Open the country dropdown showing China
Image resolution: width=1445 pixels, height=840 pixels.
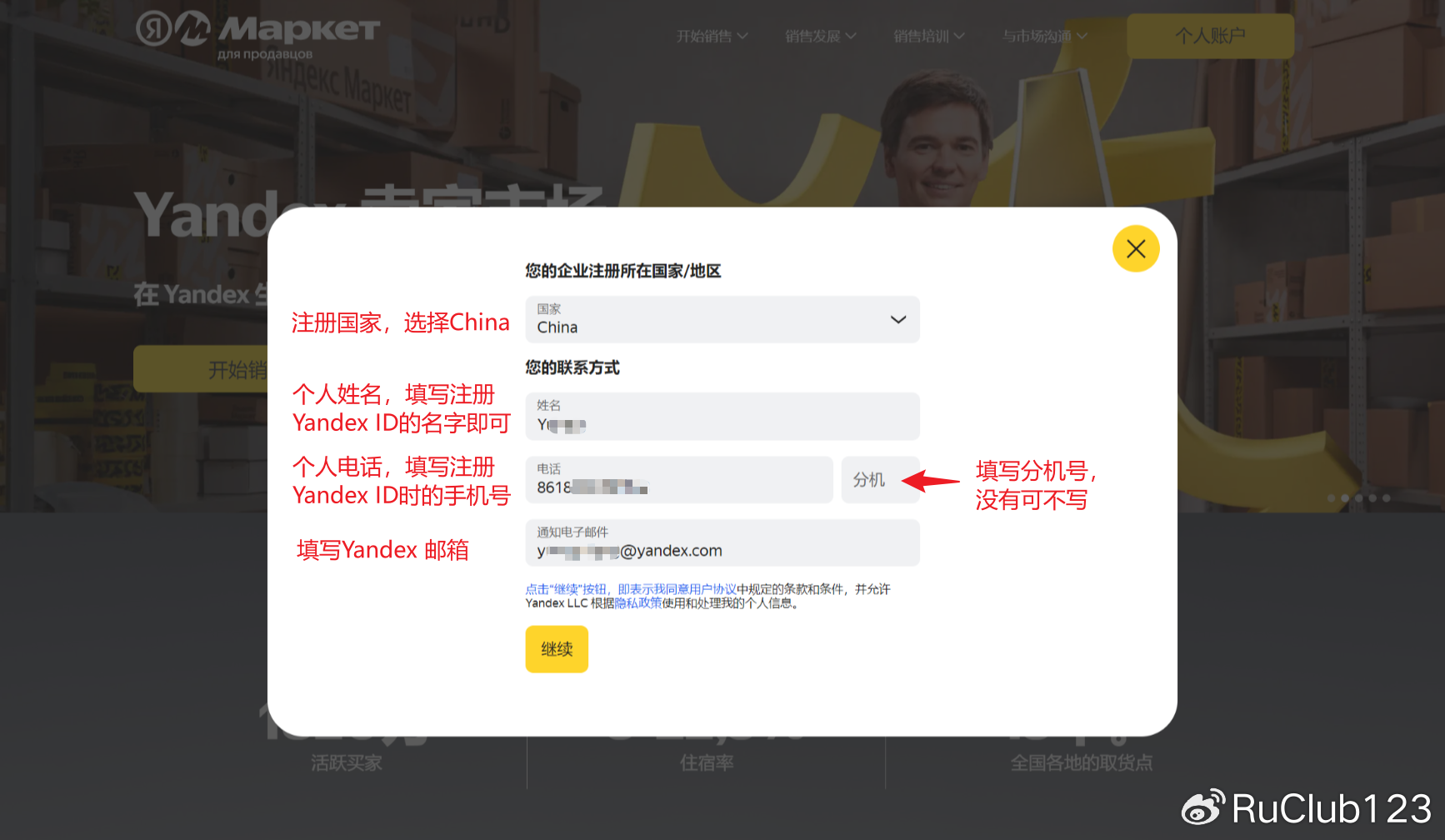tap(722, 319)
